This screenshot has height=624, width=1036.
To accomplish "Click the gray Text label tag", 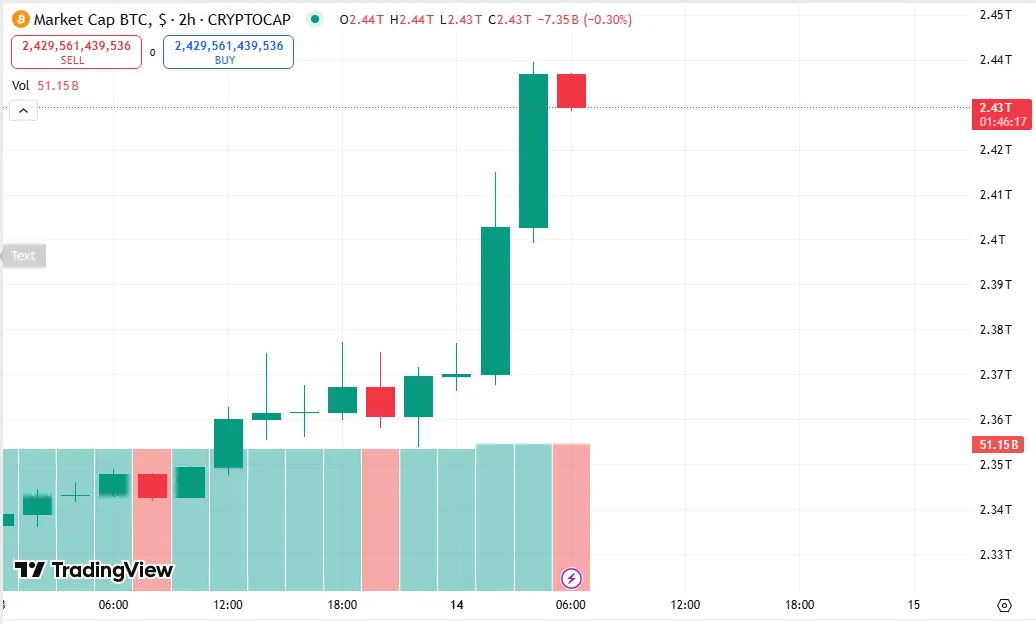I will pos(23,256).
